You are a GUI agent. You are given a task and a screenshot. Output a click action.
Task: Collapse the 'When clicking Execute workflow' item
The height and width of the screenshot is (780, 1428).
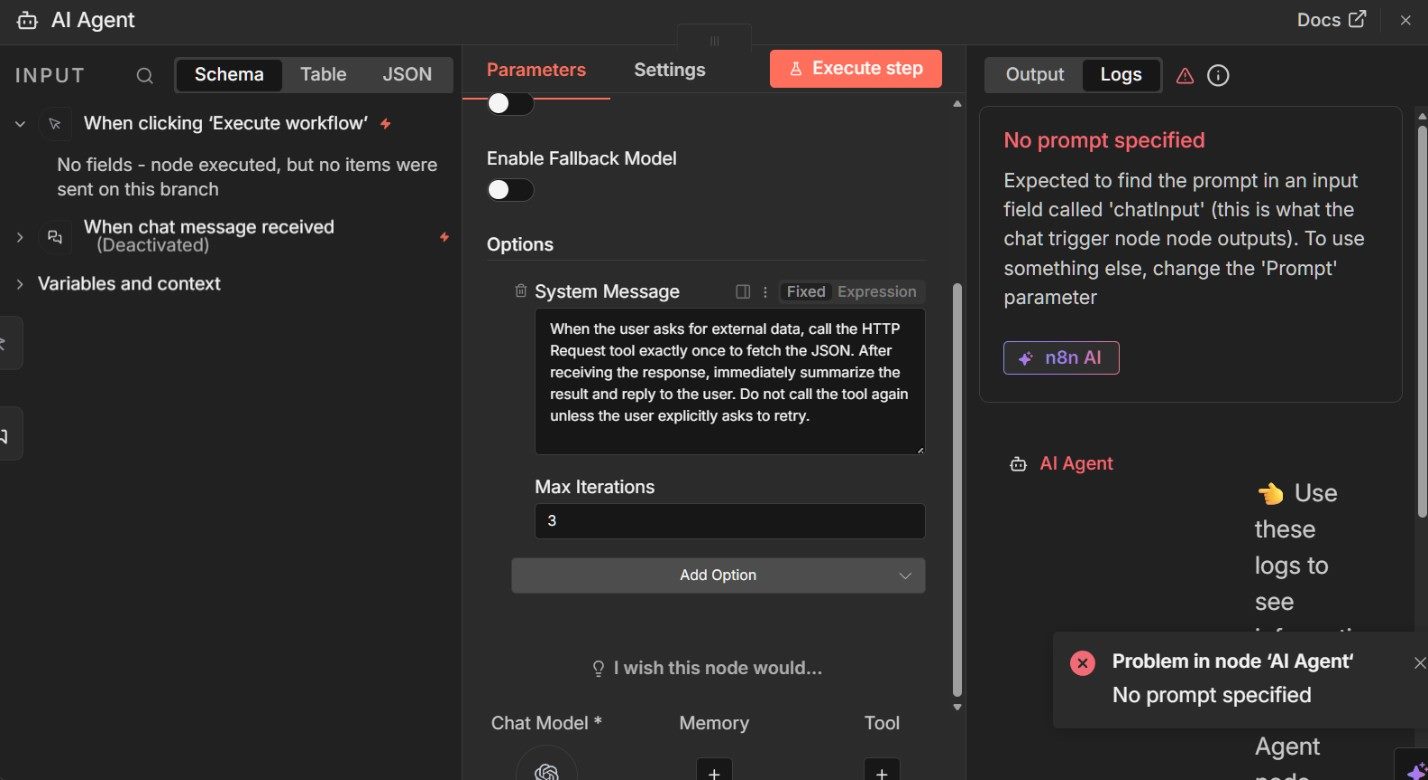point(20,124)
